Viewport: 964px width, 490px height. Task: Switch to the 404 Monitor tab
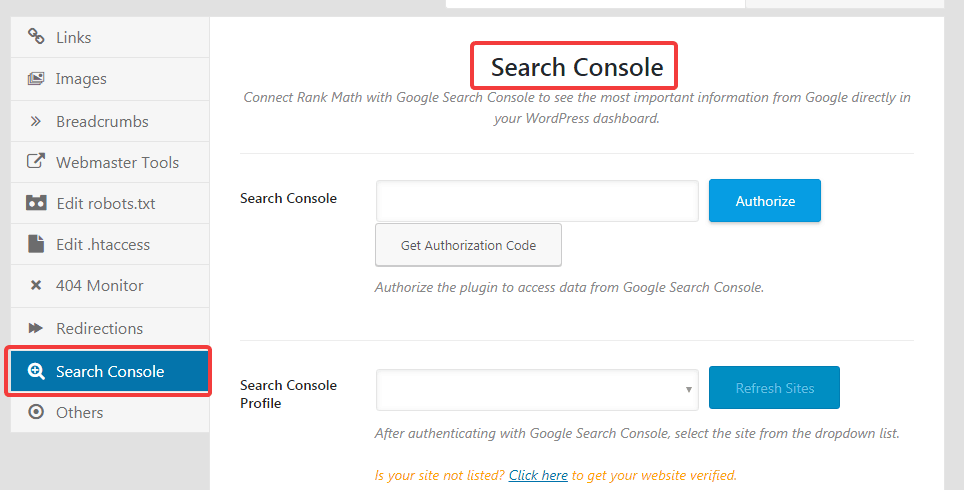[x=99, y=285]
